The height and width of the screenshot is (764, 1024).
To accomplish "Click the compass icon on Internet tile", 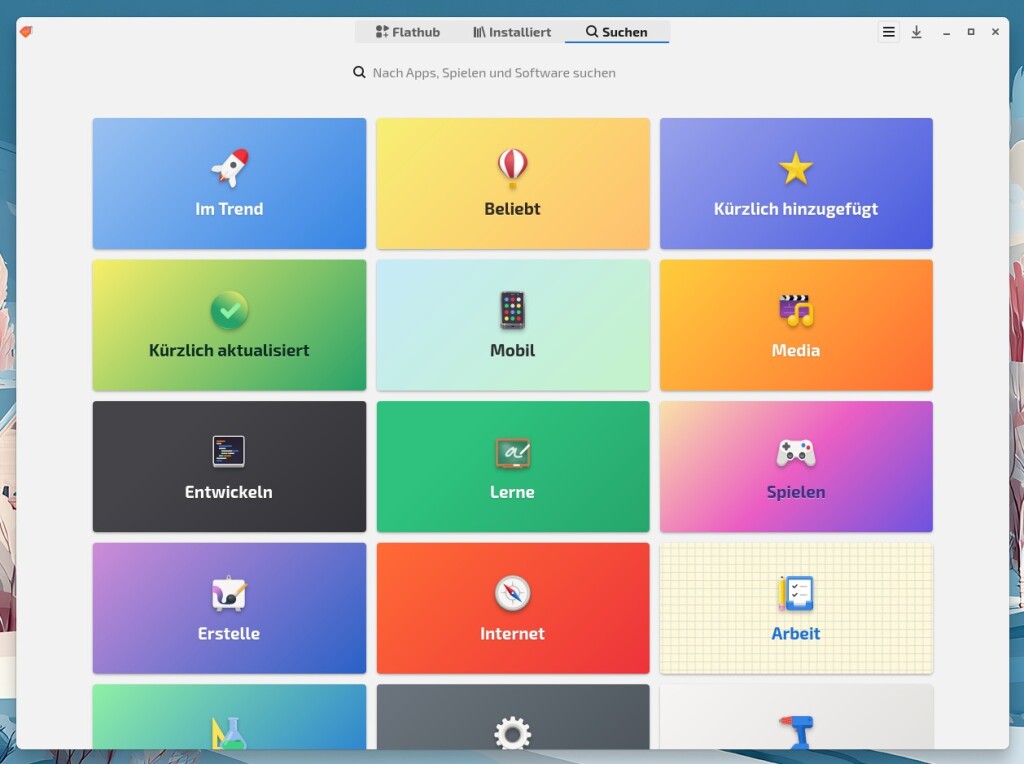I will coord(512,593).
